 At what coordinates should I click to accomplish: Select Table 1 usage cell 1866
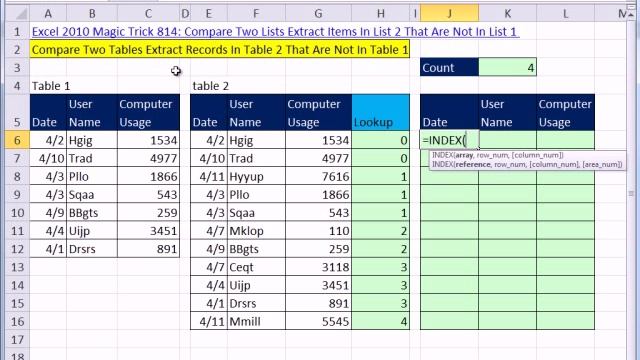pyautogui.click(x=149, y=176)
